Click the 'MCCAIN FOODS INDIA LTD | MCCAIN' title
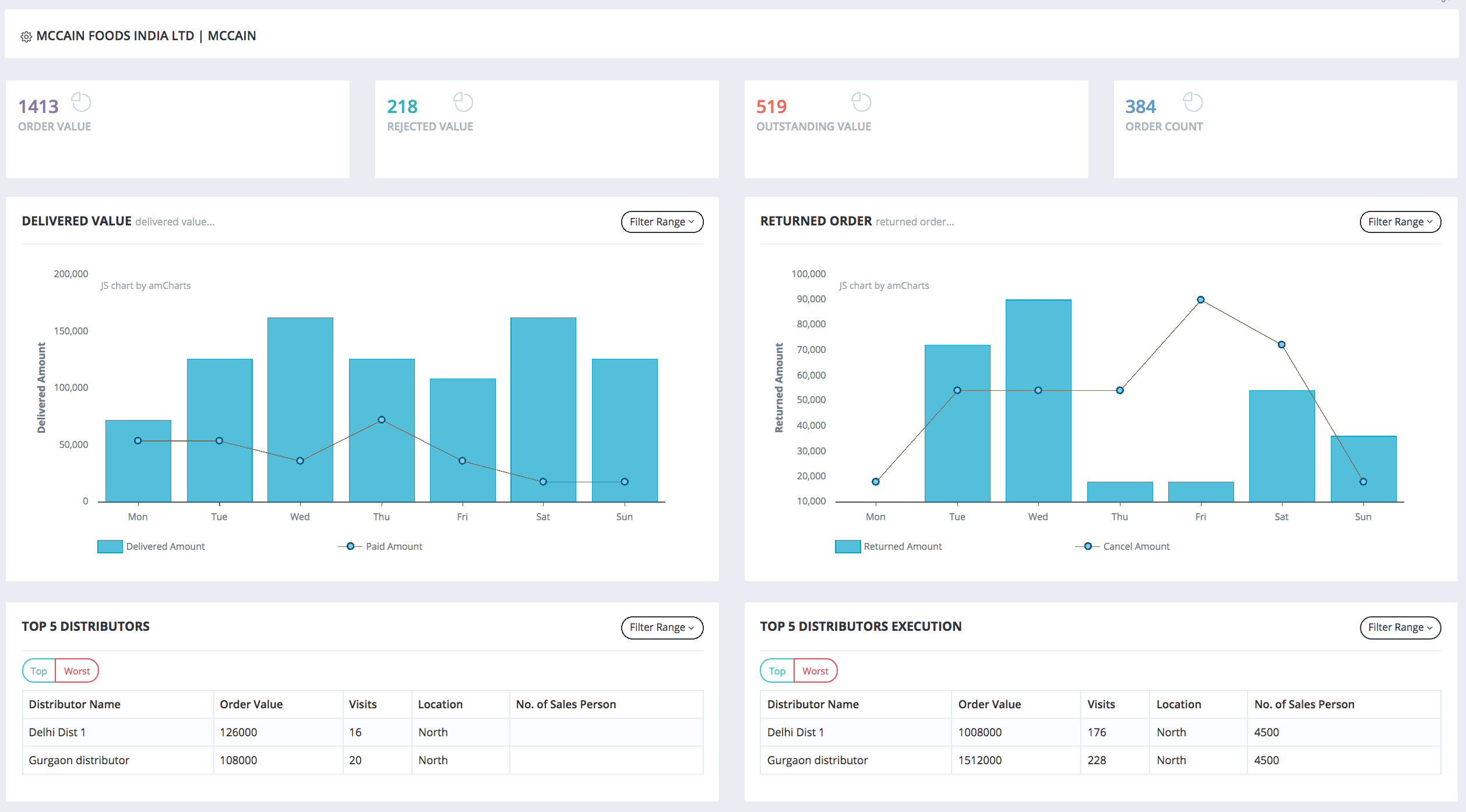 (x=146, y=36)
